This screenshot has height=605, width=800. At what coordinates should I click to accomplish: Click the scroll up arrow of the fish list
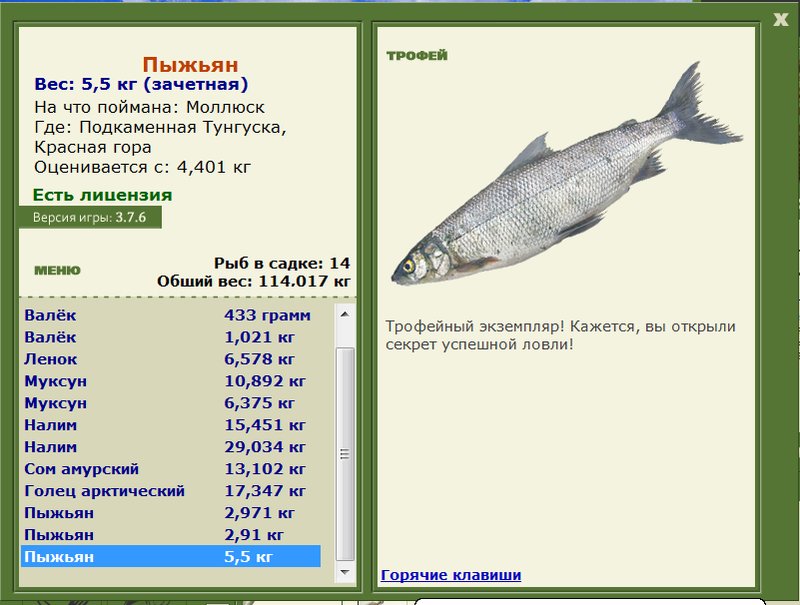click(345, 314)
